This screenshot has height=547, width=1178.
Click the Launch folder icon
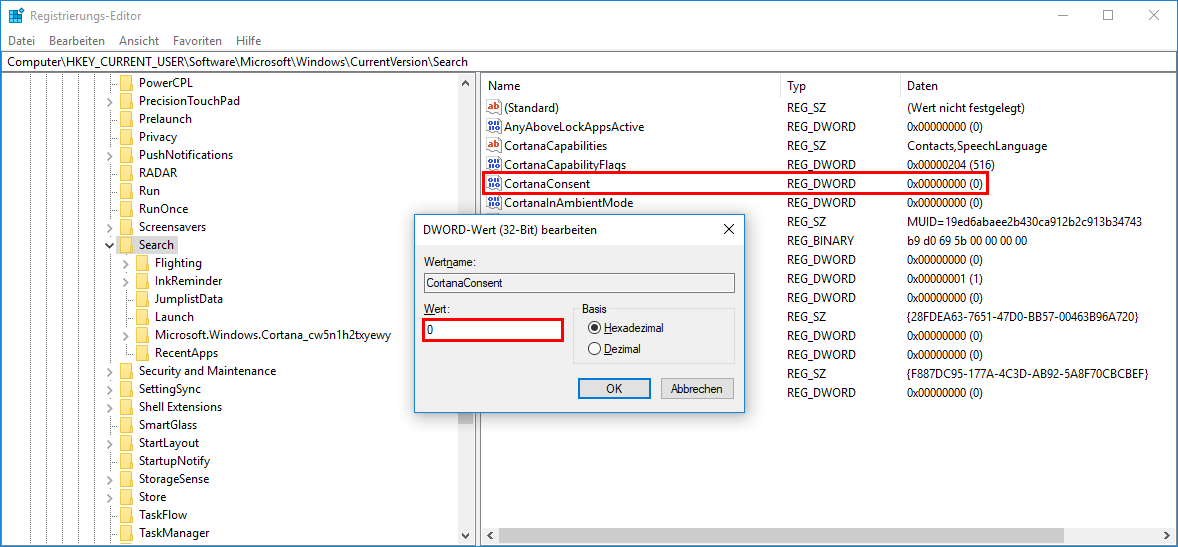pyautogui.click(x=143, y=317)
